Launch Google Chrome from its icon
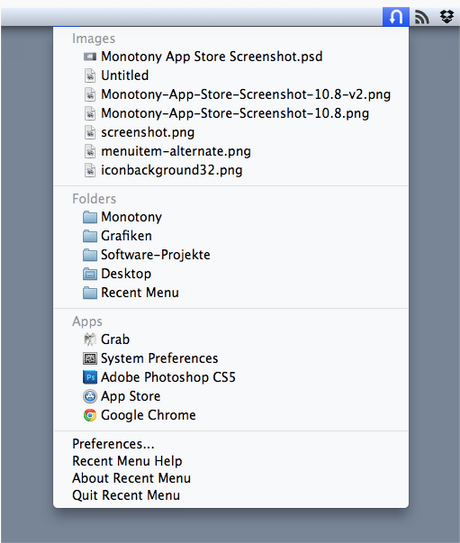 [90, 415]
